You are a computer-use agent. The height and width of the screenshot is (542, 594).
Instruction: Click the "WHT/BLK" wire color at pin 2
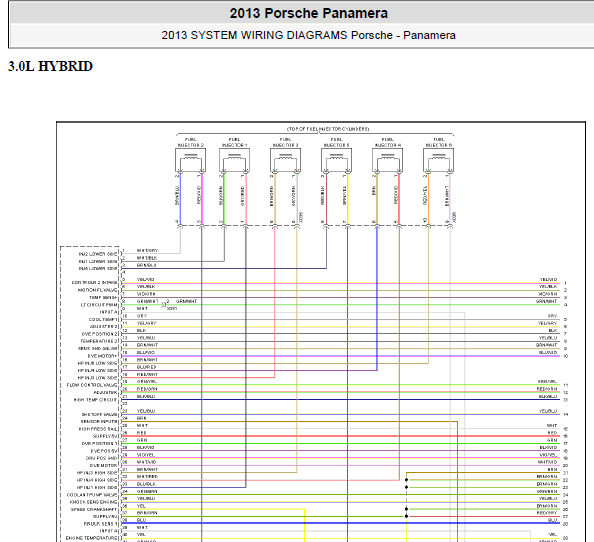[147, 258]
